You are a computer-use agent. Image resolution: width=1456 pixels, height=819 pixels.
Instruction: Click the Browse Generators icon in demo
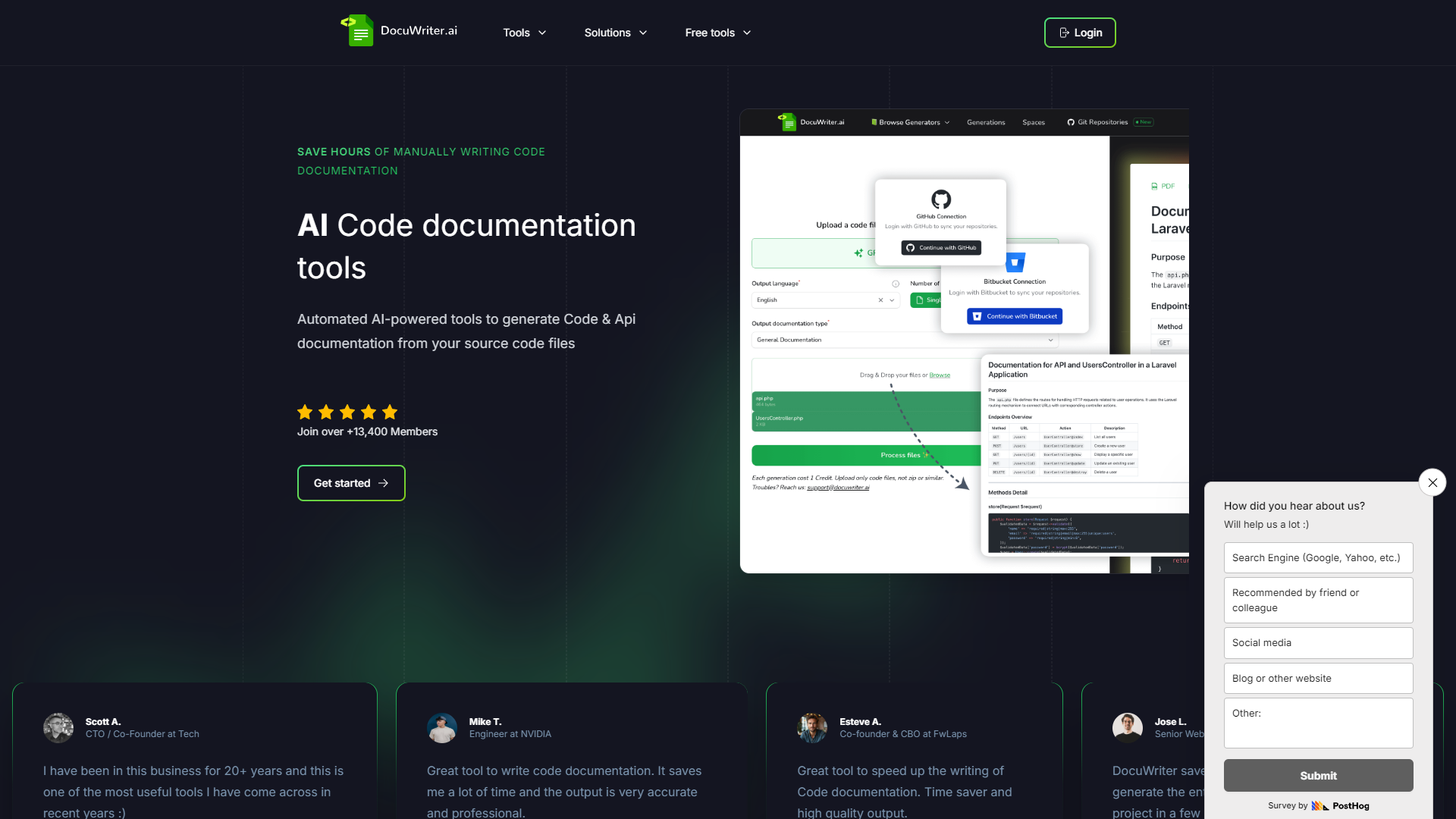click(870, 122)
